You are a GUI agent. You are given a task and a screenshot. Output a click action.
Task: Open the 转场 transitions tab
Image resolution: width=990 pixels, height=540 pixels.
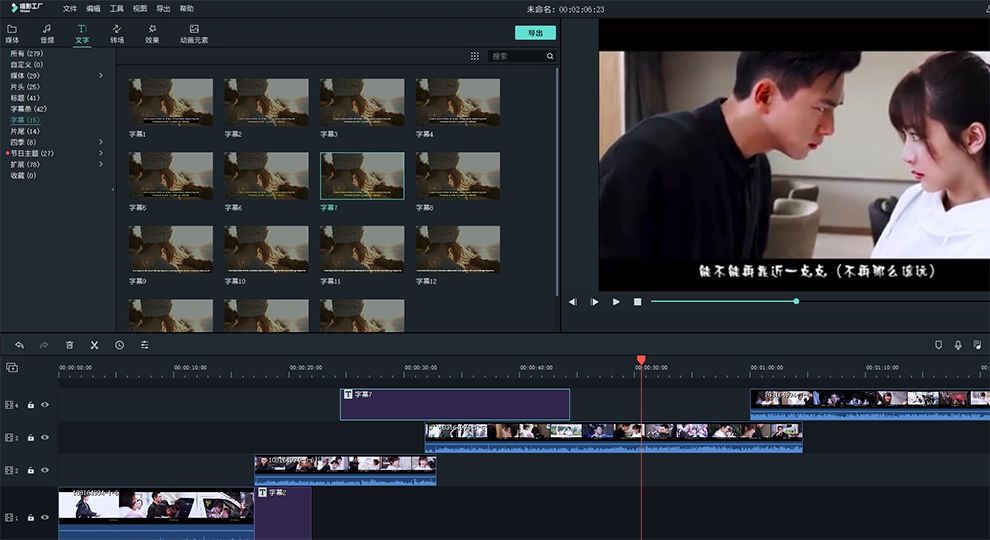[117, 34]
